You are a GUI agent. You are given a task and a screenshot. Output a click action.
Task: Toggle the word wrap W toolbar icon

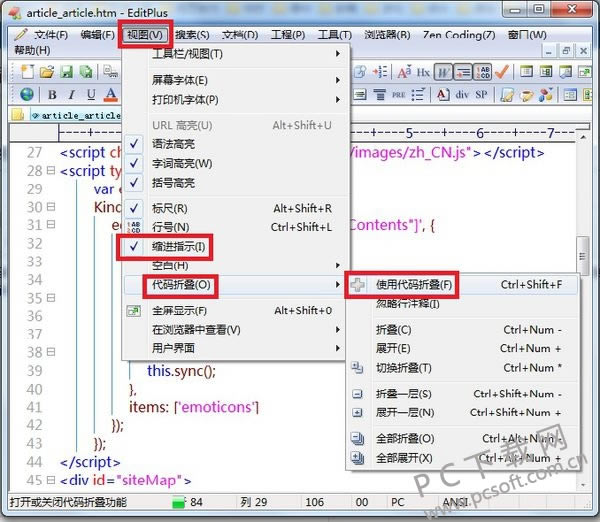443,72
